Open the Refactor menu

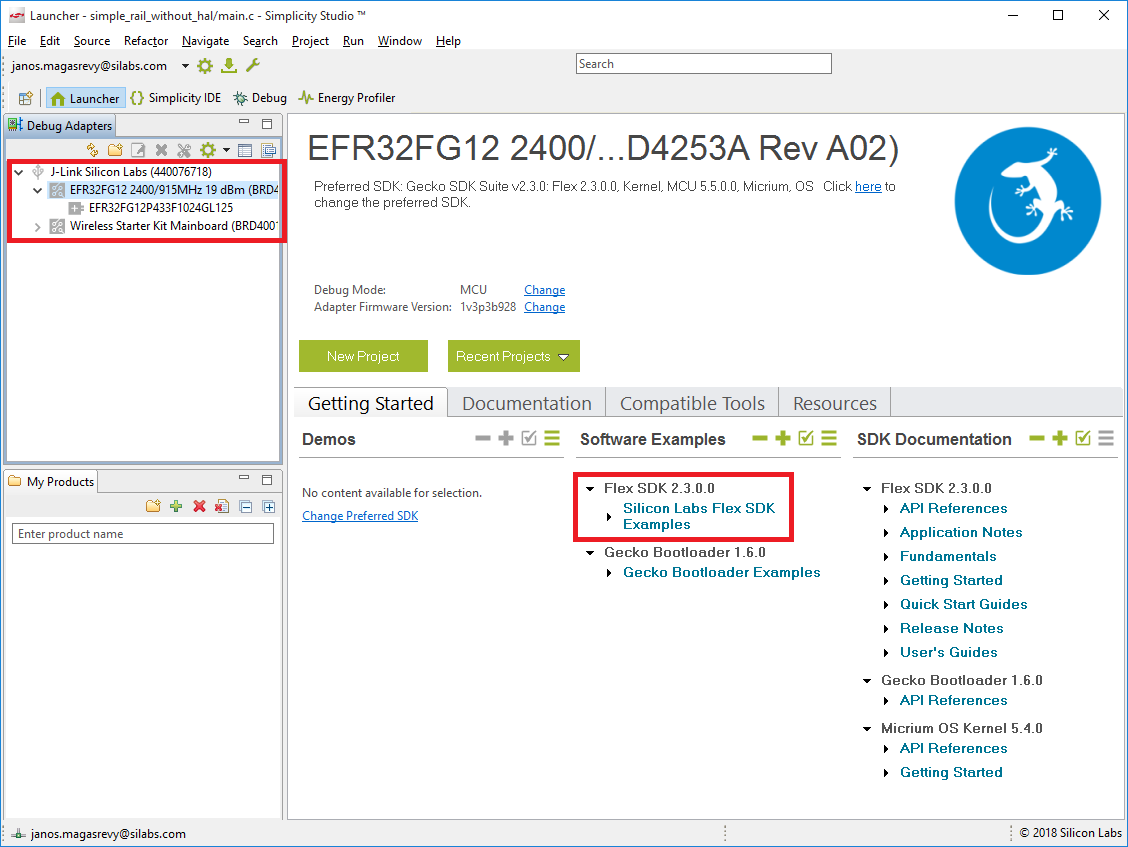(x=146, y=41)
